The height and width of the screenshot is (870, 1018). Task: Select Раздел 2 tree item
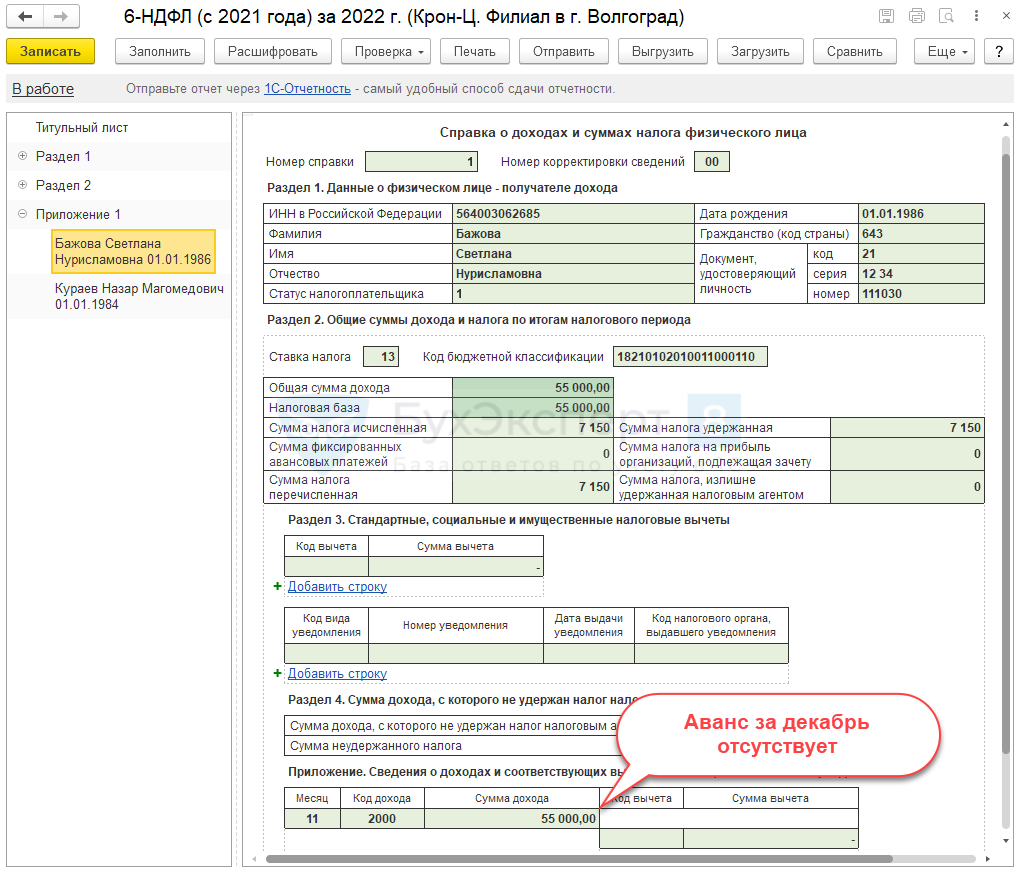coord(63,185)
